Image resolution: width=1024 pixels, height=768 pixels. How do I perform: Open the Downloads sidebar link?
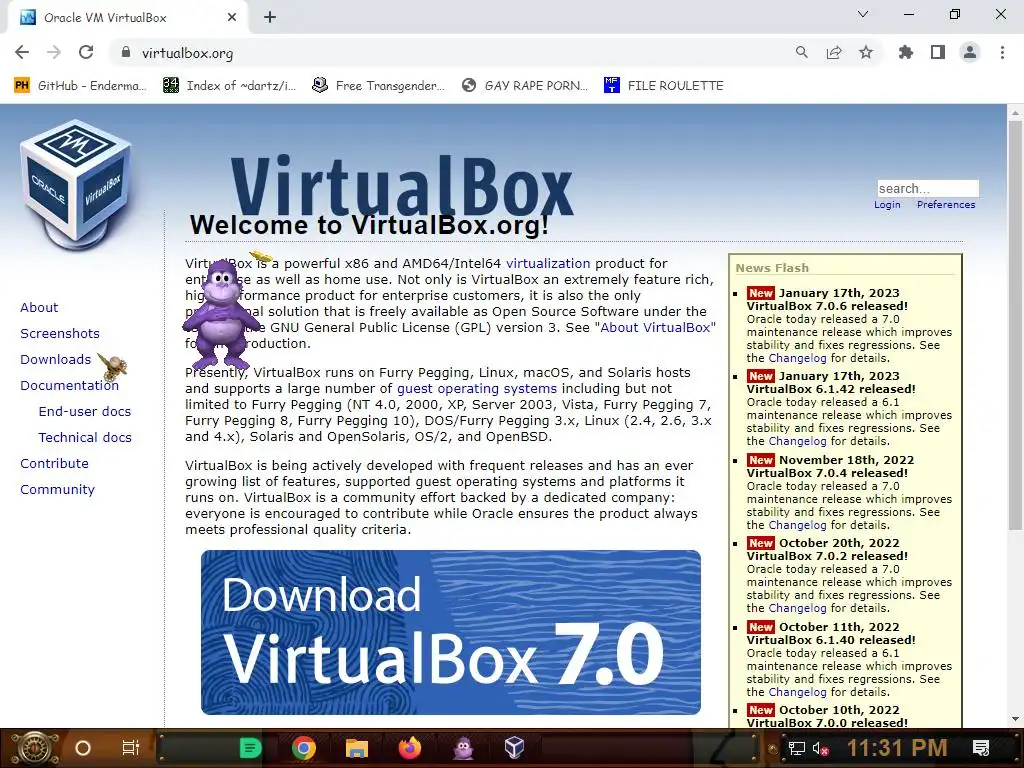click(56, 360)
